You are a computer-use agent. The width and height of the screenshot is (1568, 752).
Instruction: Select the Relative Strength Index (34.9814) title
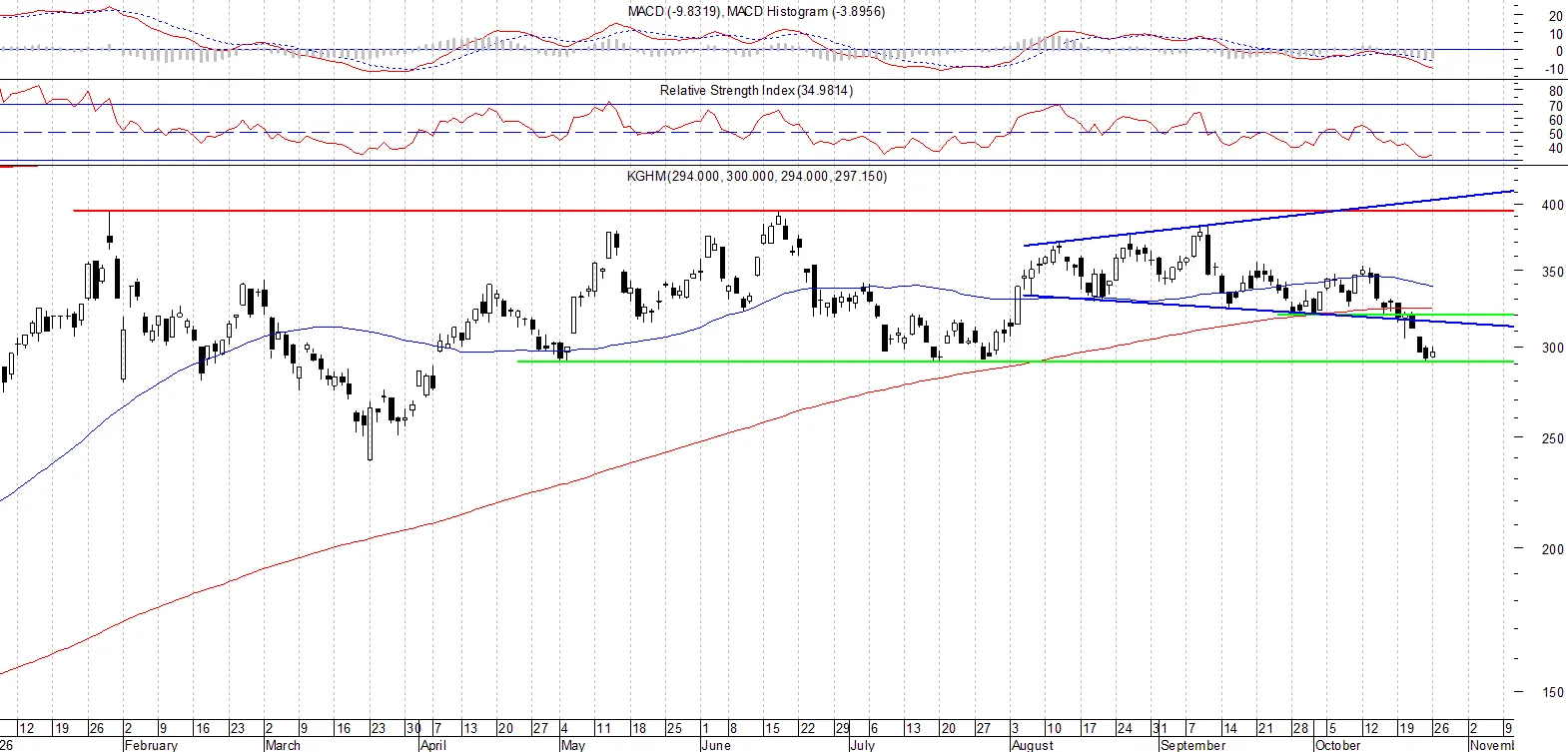[756, 90]
